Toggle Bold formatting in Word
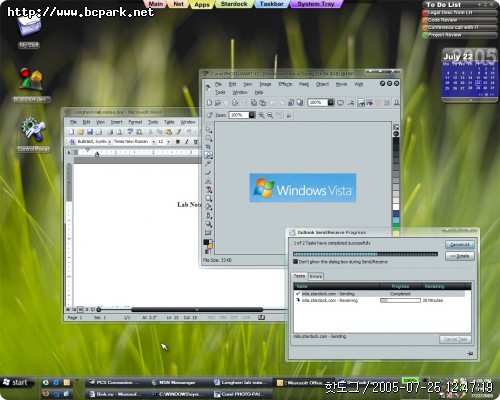This screenshot has width=500, height=400. [x=178, y=142]
